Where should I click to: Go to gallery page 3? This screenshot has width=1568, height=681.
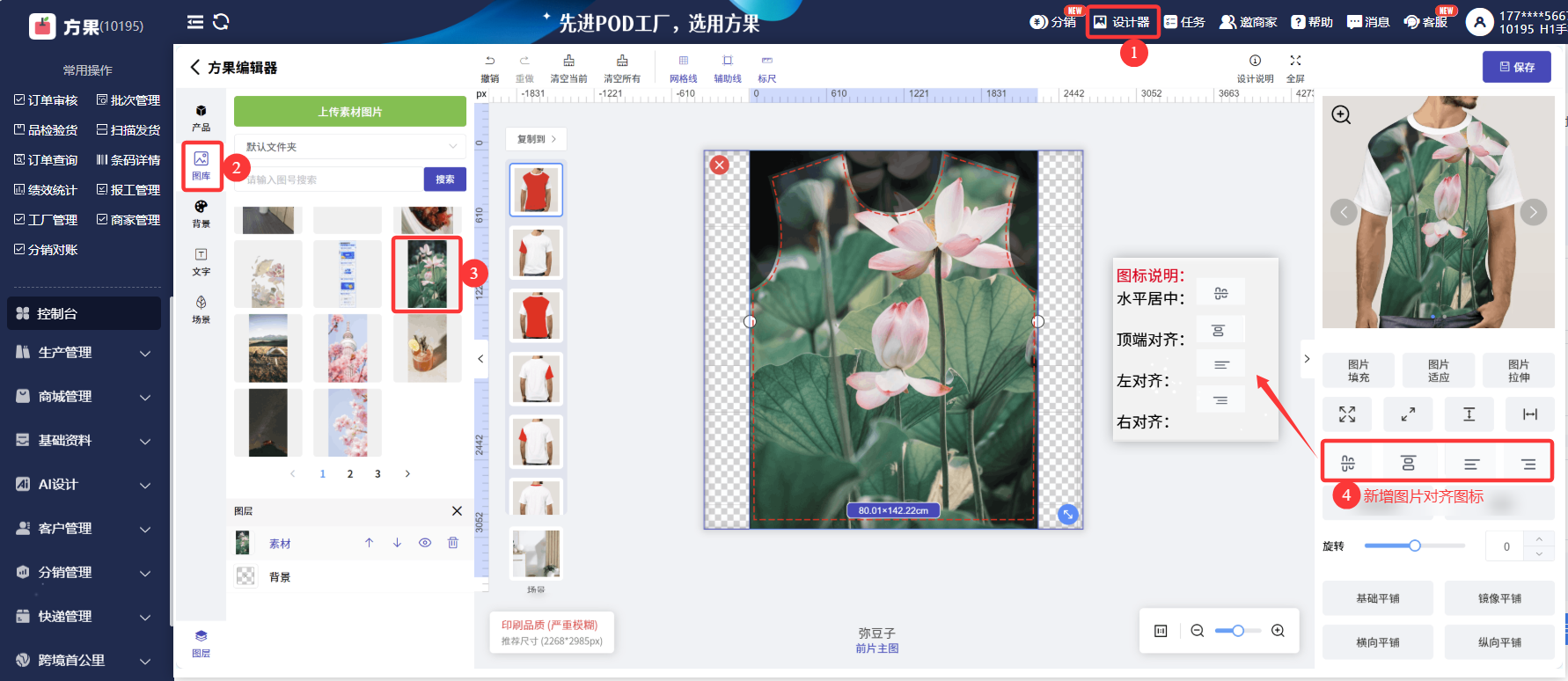coord(377,473)
